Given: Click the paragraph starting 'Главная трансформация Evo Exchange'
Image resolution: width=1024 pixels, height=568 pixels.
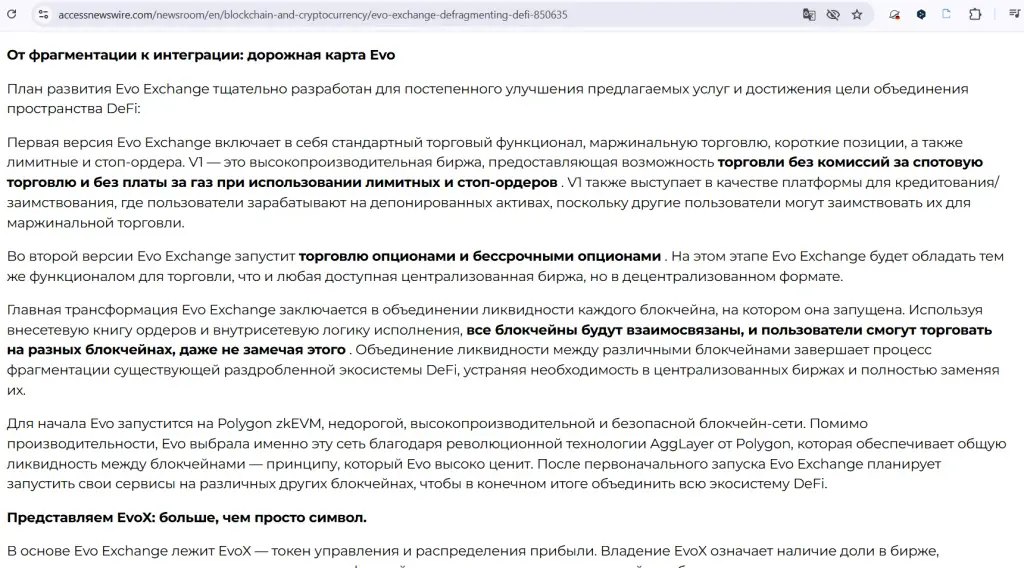Looking at the screenshot, I should [x=503, y=350].
